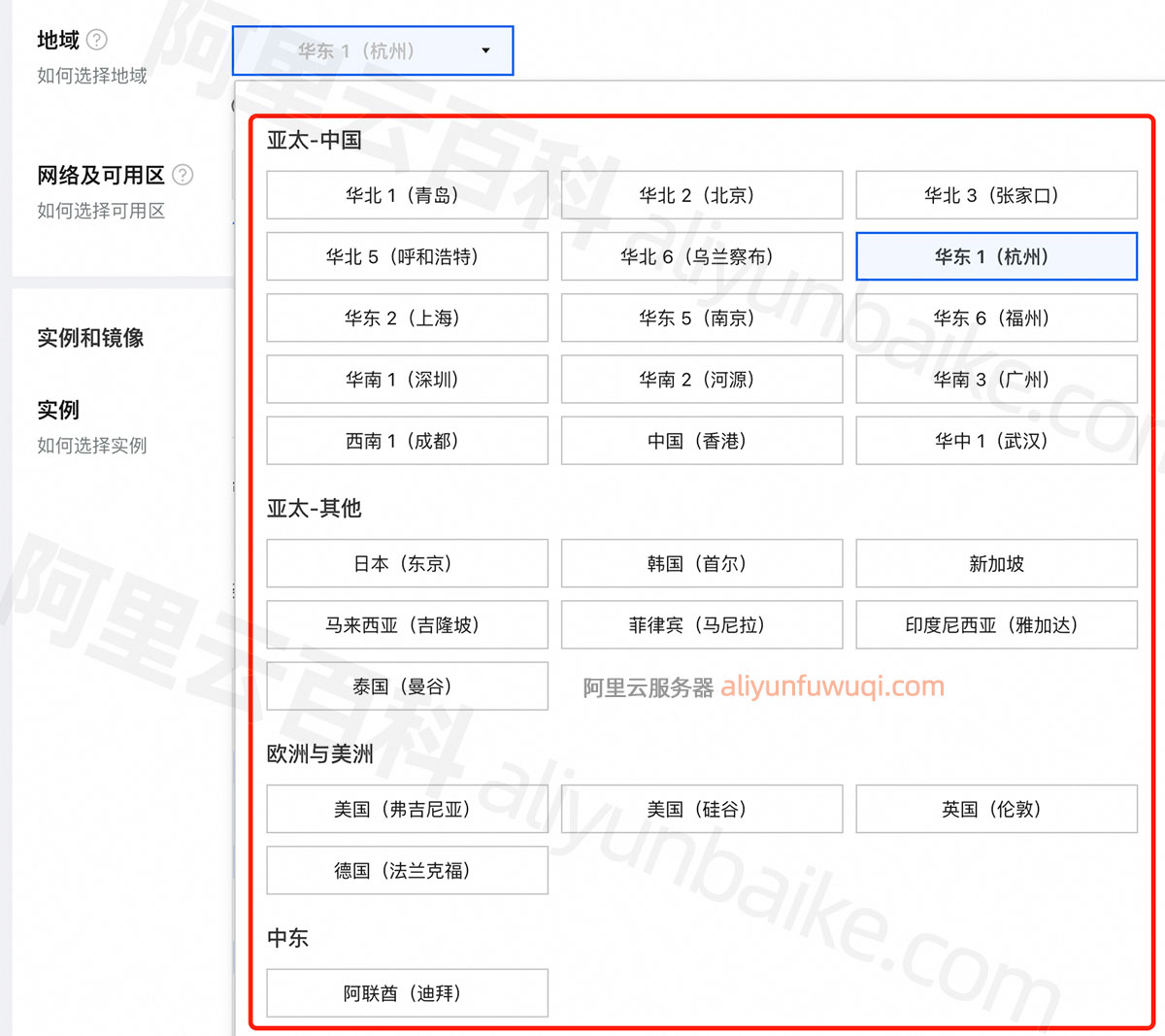Choose 华南 1（深圳）from the list

407,380
